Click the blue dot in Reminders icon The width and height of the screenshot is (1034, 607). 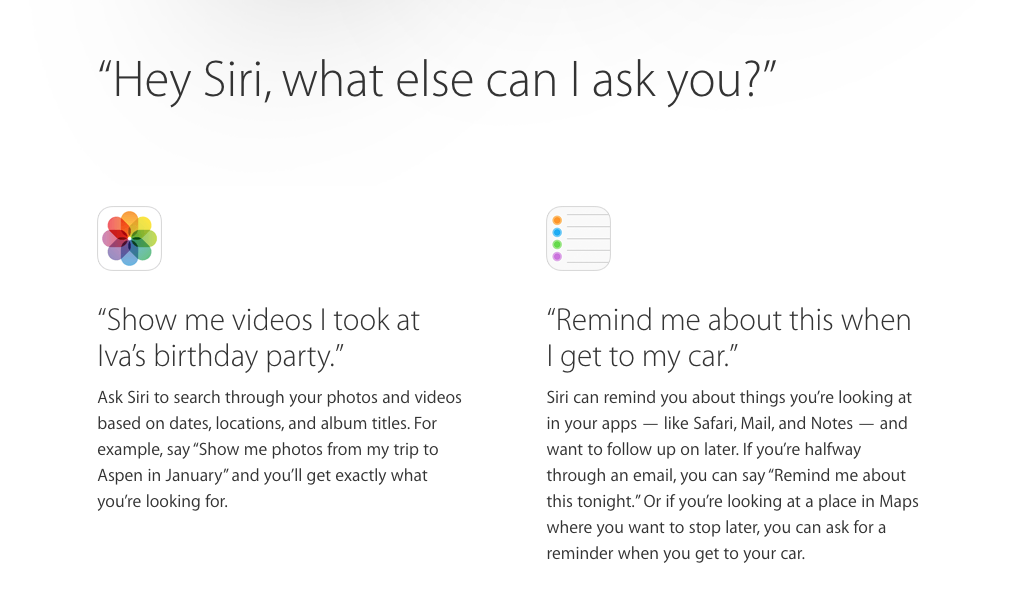557,232
